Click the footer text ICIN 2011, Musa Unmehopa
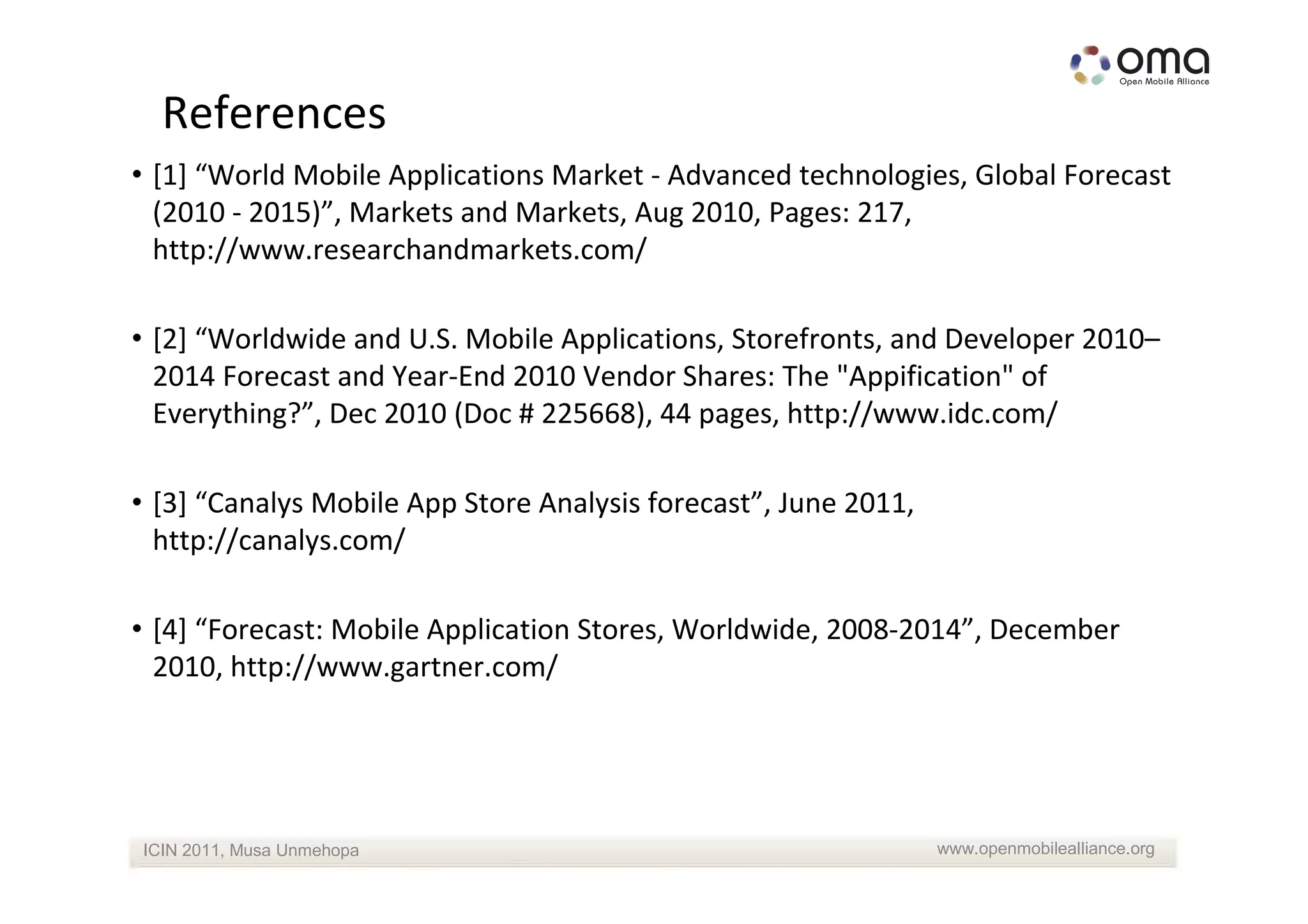Viewport: 1308px width, 924px height. pyautogui.click(x=251, y=851)
